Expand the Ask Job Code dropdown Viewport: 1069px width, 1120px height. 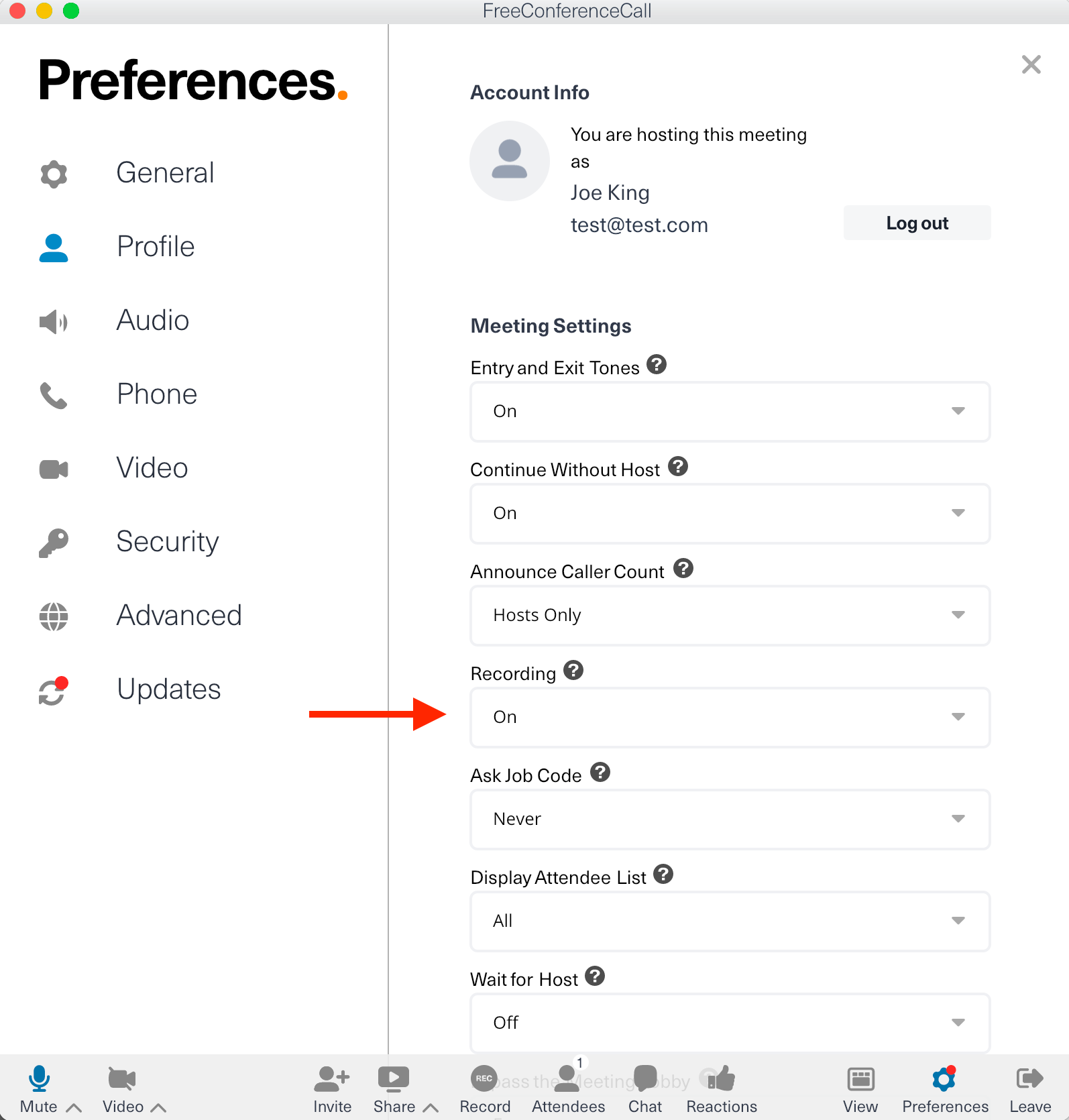coord(730,820)
